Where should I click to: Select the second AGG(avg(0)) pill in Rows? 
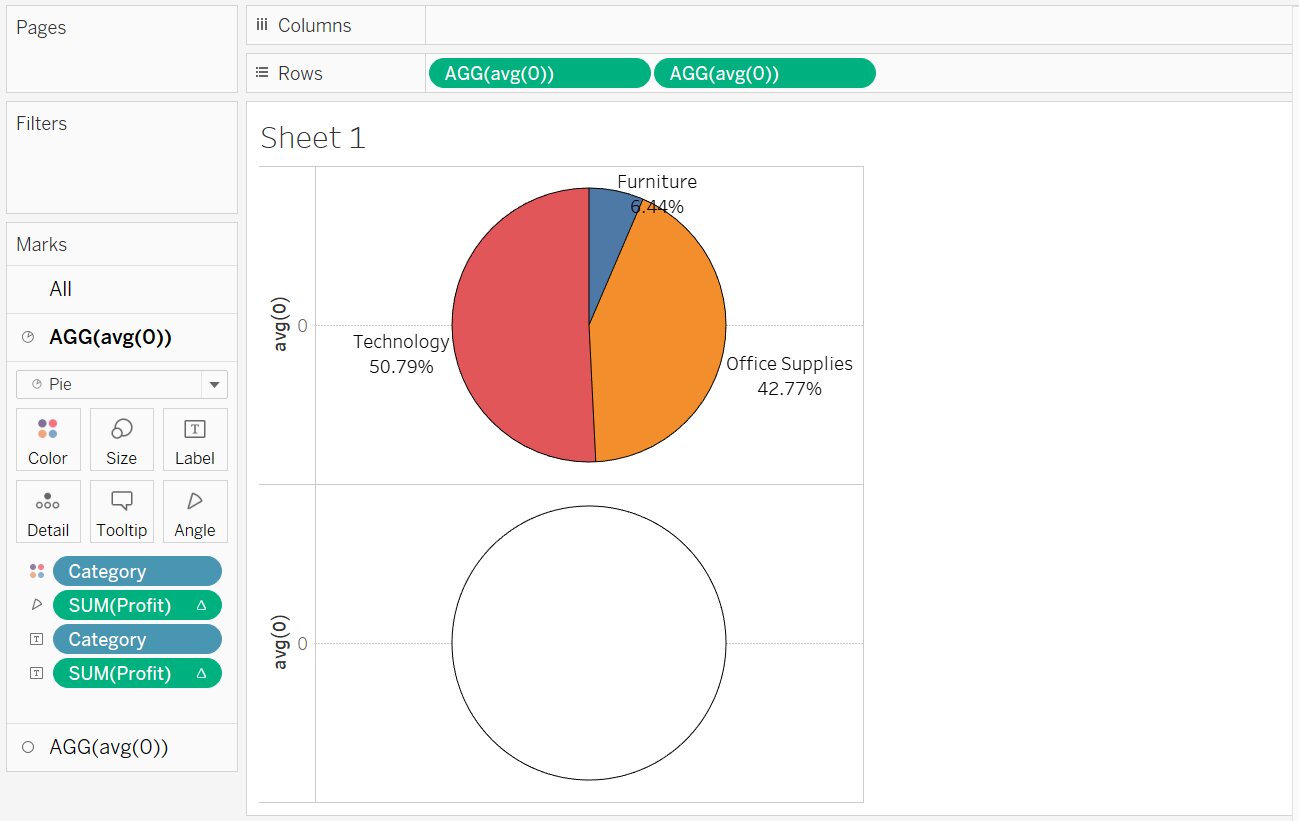coord(764,73)
